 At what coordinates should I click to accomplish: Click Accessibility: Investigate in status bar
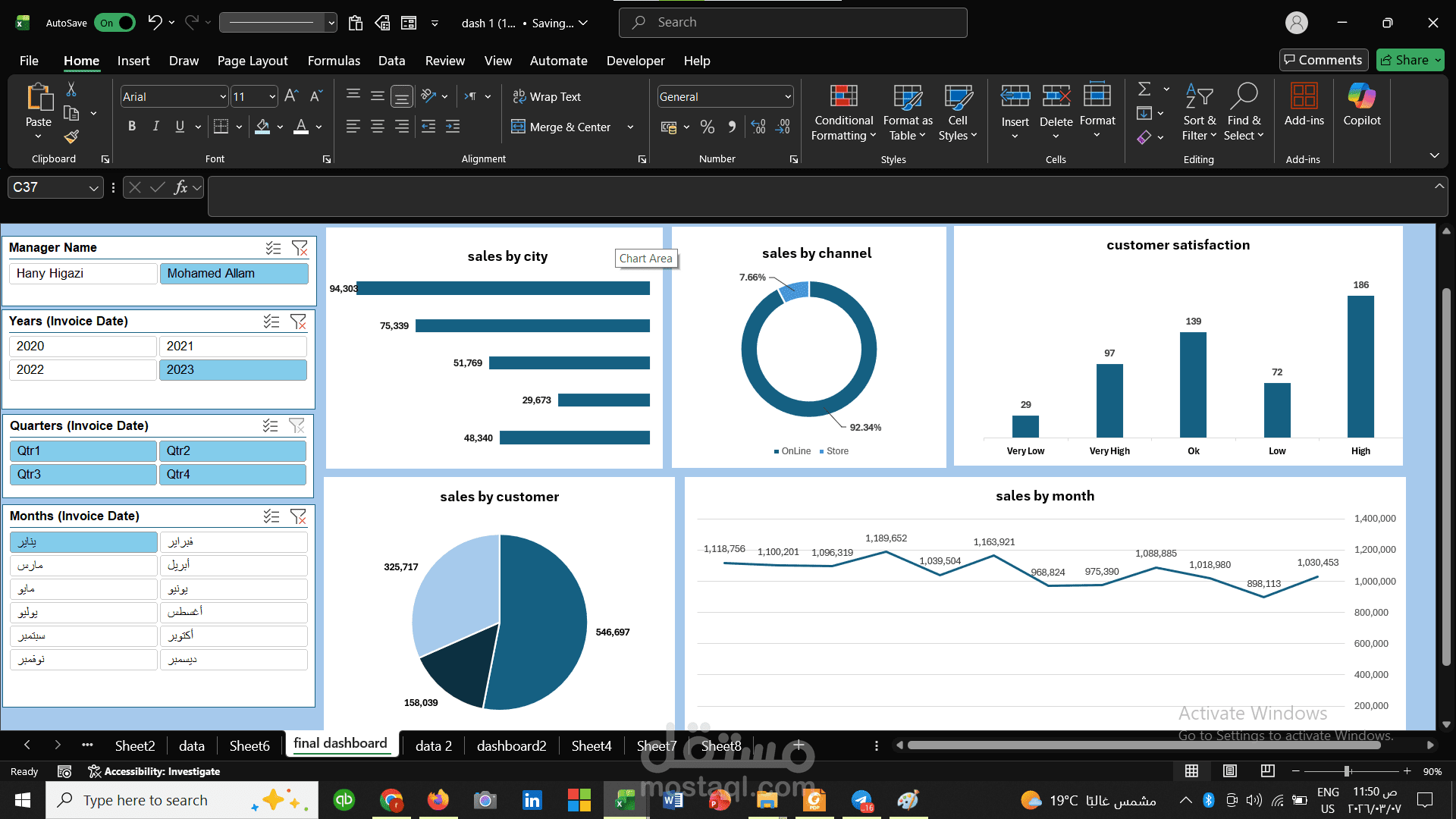154,771
